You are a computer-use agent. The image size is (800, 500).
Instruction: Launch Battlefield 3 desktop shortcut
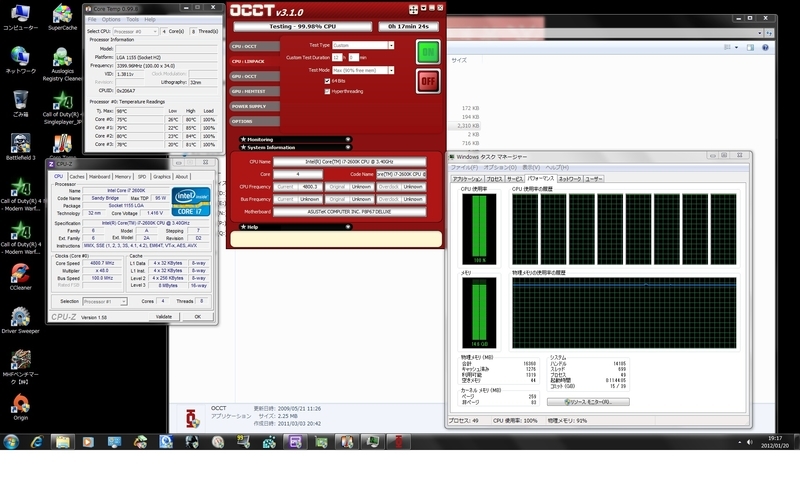(x=20, y=147)
